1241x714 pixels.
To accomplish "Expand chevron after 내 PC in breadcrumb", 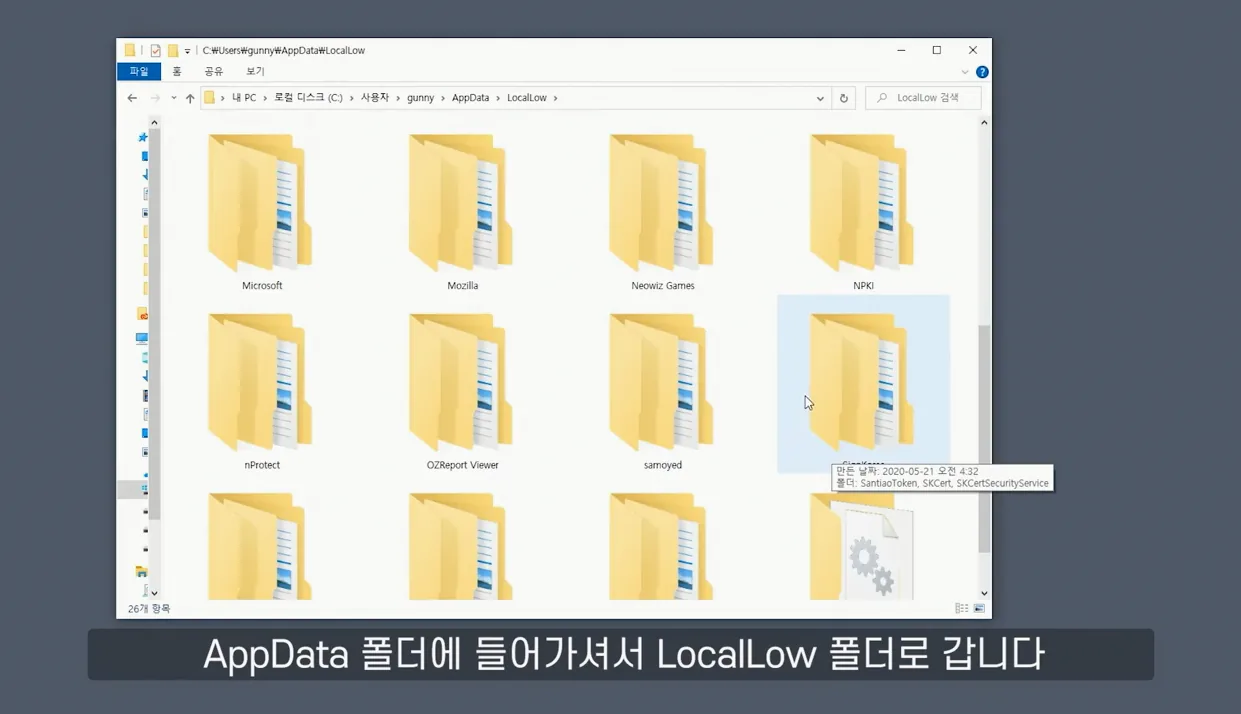I will point(266,98).
